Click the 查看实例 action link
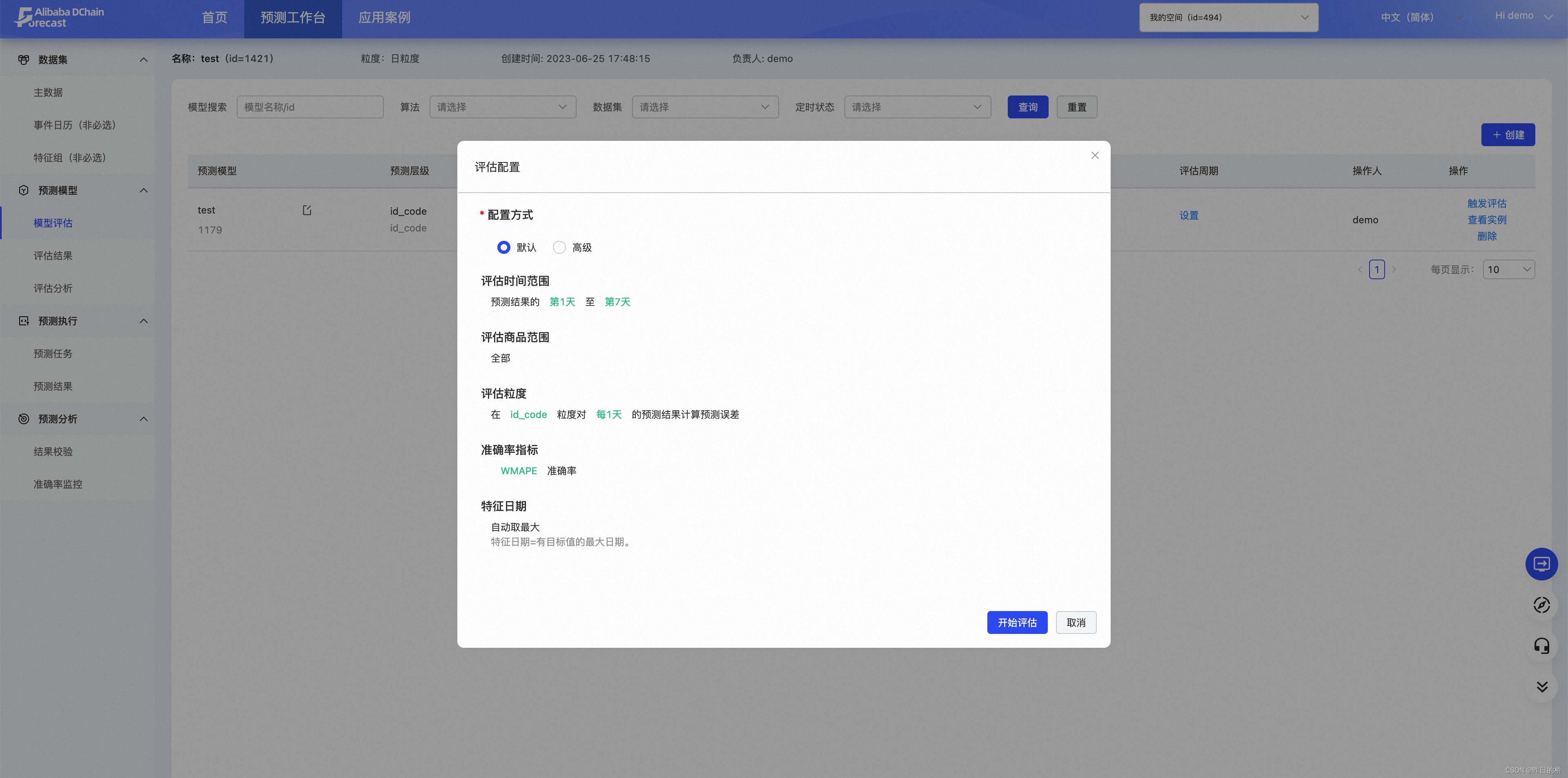 tap(1486, 220)
